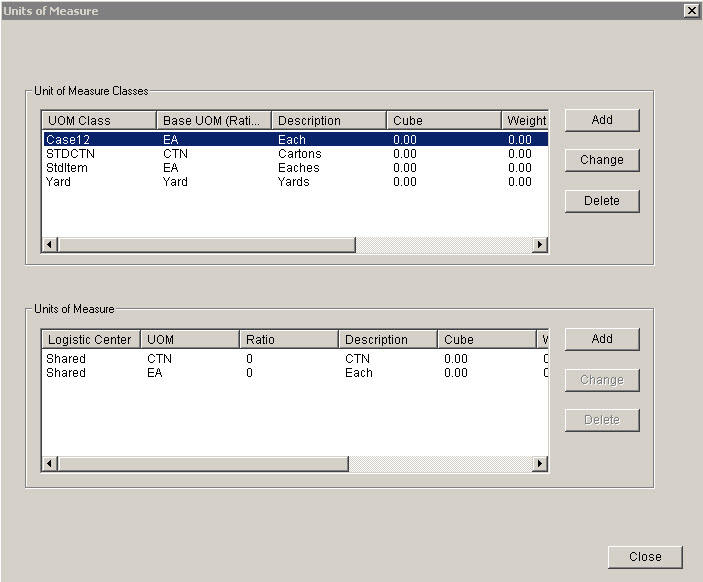Click the CTN UOM cell in lower table

point(160,359)
